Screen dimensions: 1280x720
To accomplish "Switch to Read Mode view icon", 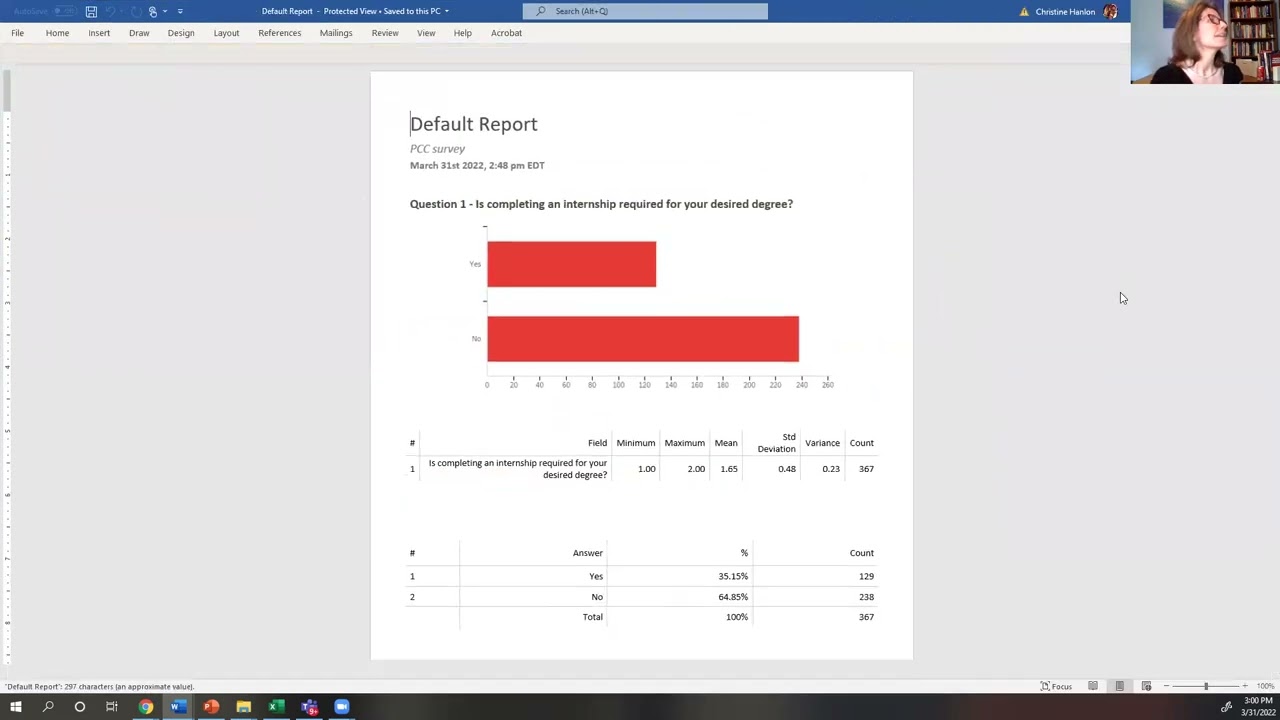I will point(1093,686).
